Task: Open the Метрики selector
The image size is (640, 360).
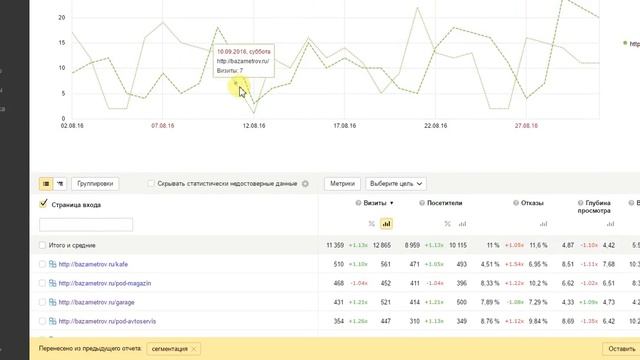Action: [342, 184]
